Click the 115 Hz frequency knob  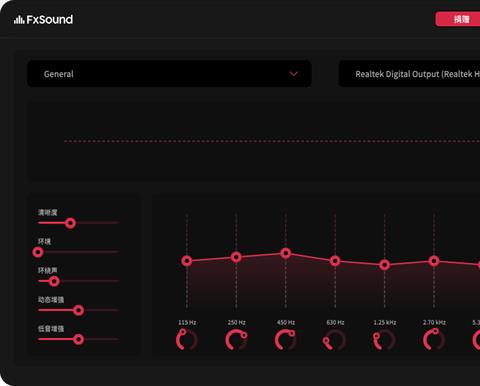pos(187,340)
